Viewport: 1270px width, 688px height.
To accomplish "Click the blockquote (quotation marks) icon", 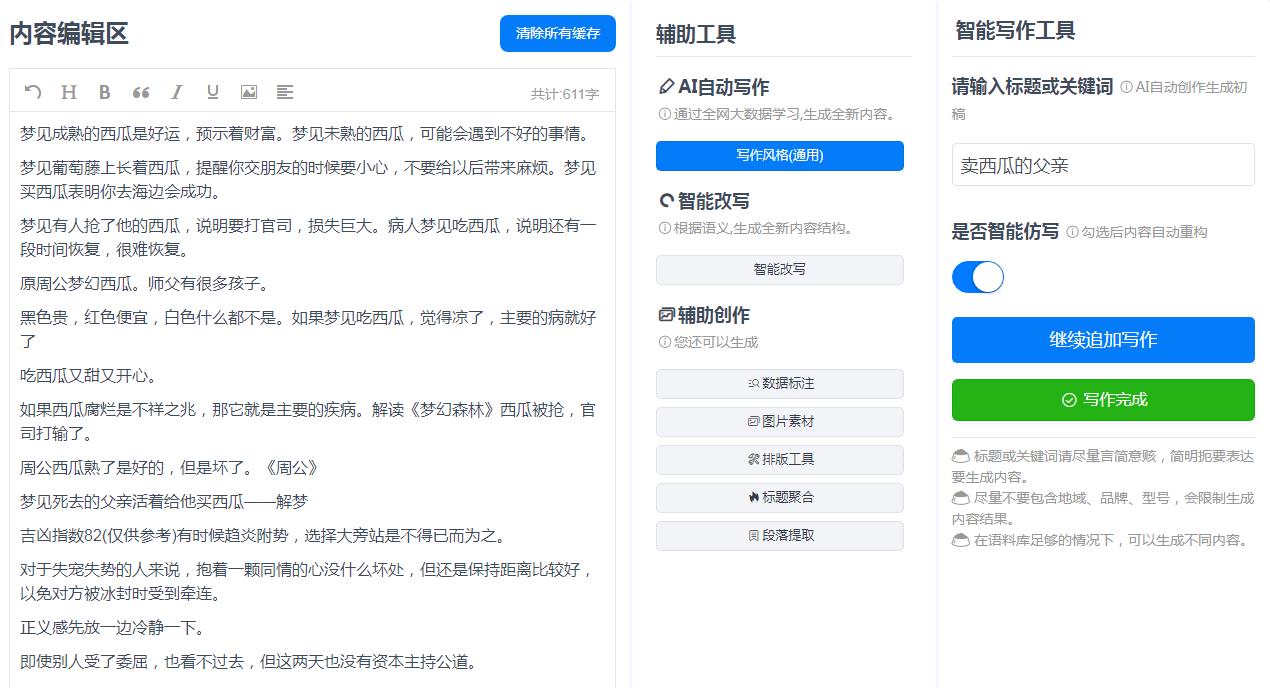I will [x=140, y=92].
